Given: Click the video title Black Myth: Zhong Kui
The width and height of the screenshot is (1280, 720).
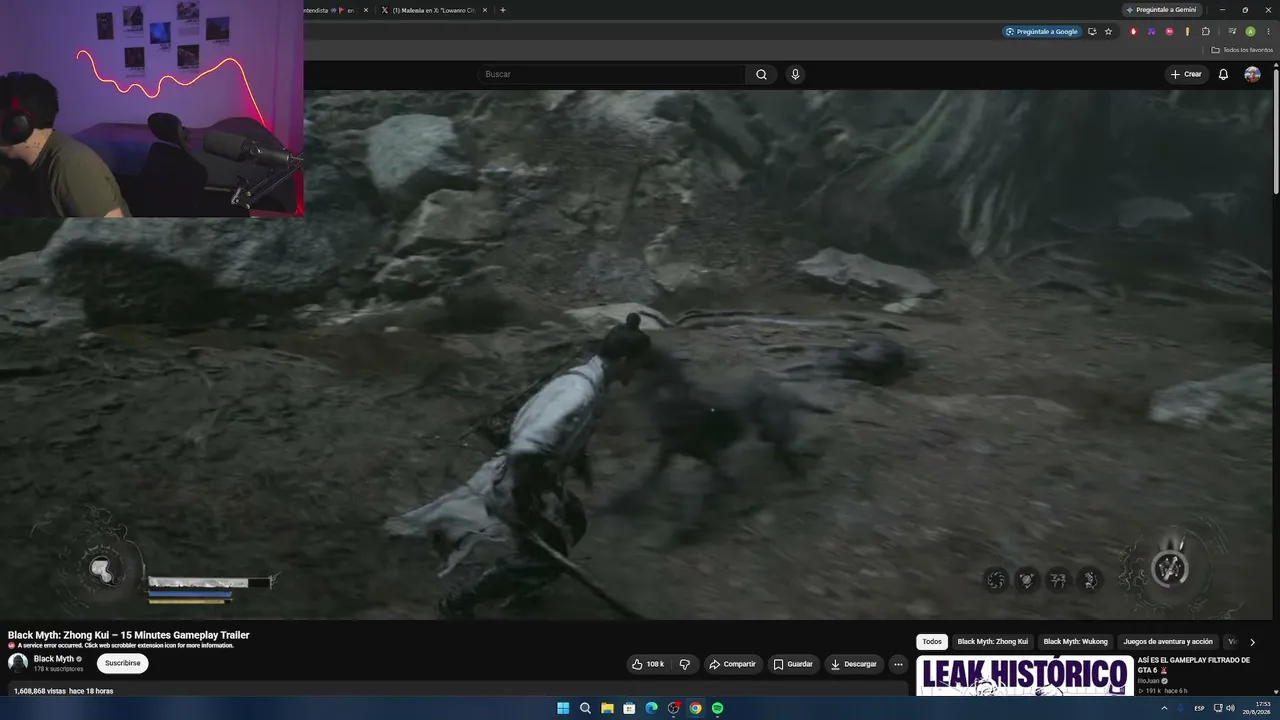Looking at the screenshot, I should pos(129,635).
